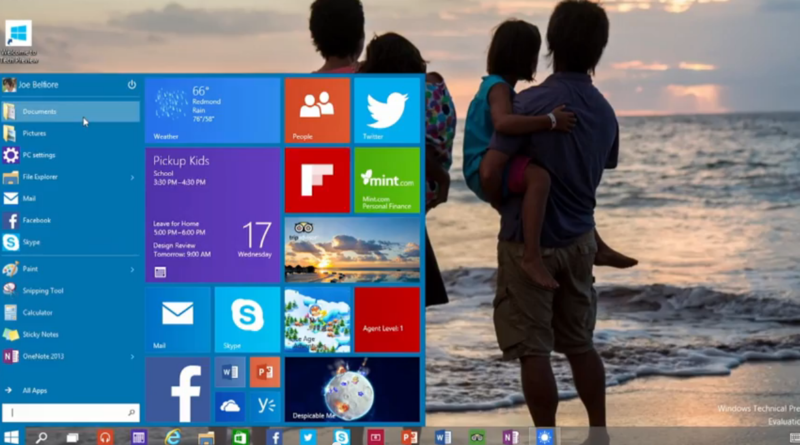This screenshot has width=800, height=445.
Task: Expand the Paint jump list arrow
Action: pos(132,269)
